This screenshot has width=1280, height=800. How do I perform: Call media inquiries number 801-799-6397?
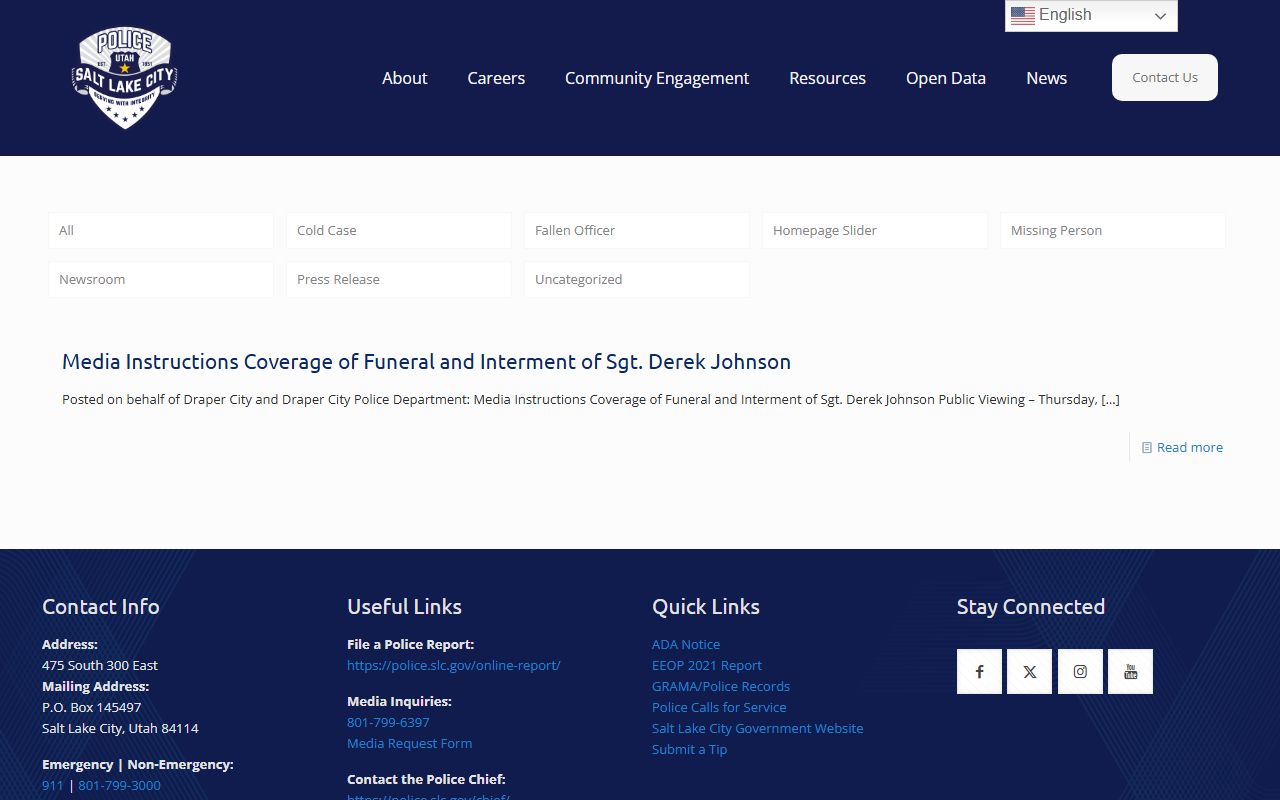coord(388,722)
